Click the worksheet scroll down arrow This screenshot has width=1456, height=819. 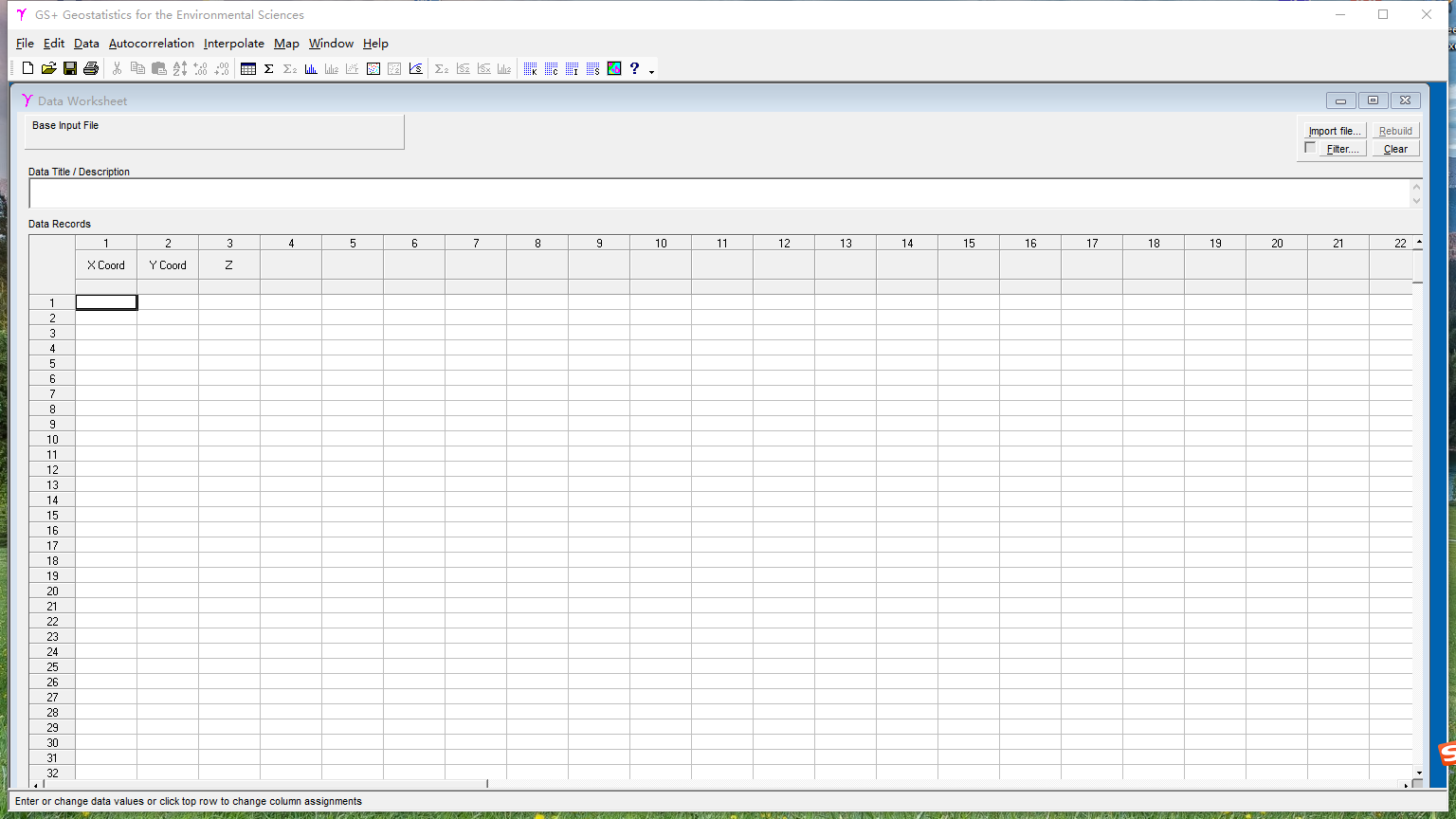pos(1418,773)
